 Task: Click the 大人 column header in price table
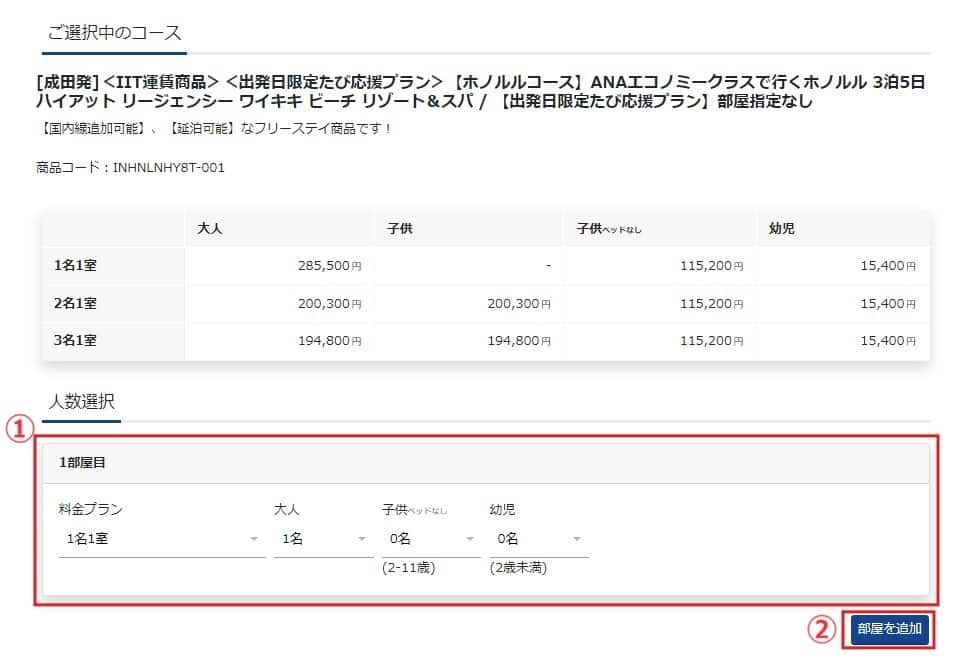210,229
